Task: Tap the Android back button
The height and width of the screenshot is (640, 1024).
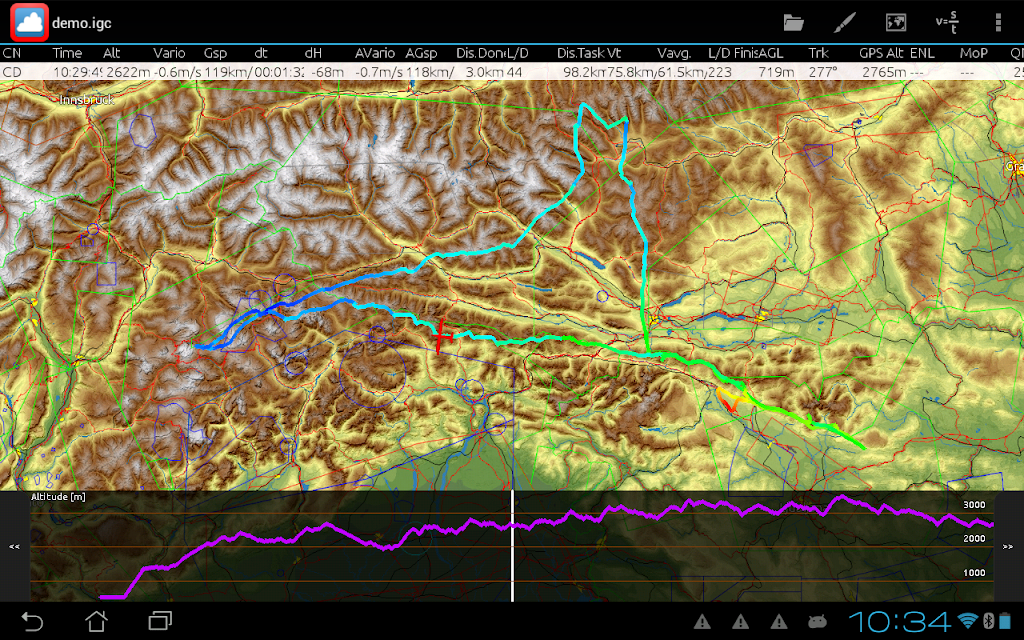Action: 31,621
